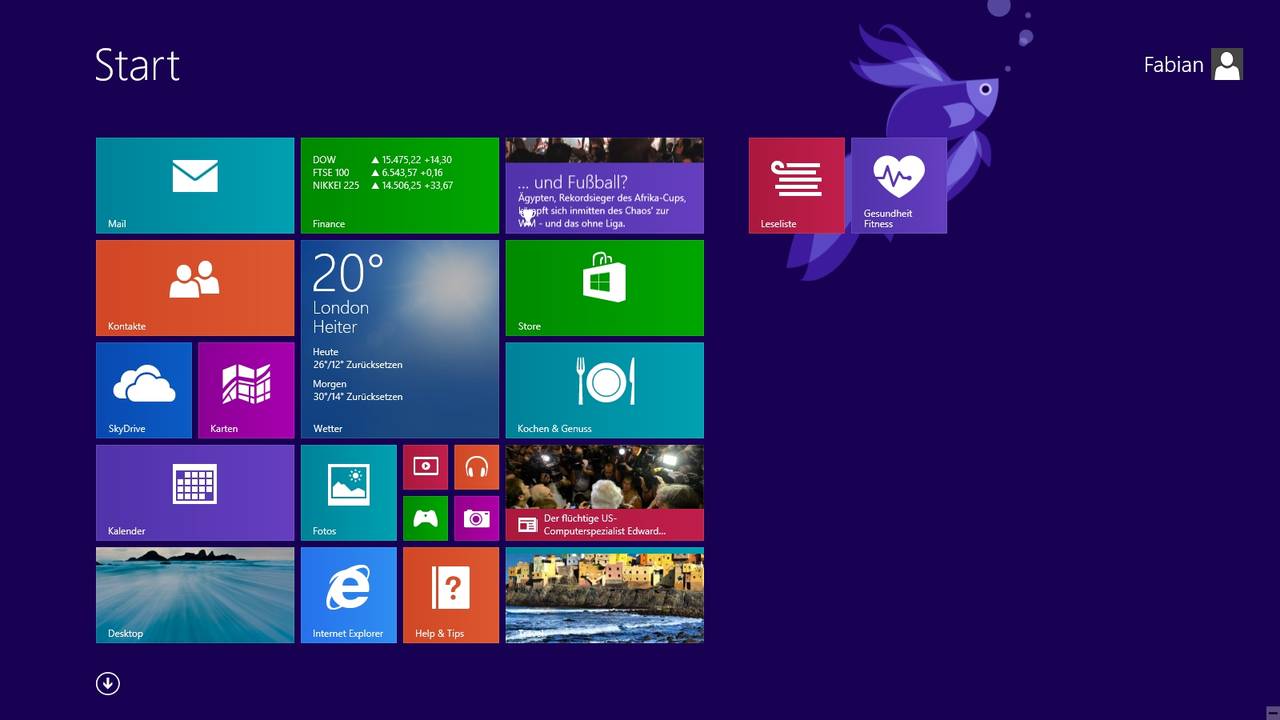This screenshot has width=1280, height=720.
Task: Open the Kalender tile
Action: point(195,493)
